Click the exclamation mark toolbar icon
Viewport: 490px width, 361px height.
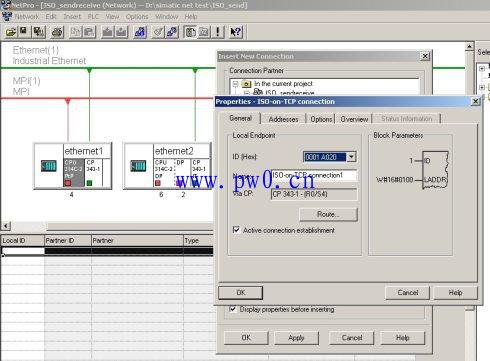218,32
